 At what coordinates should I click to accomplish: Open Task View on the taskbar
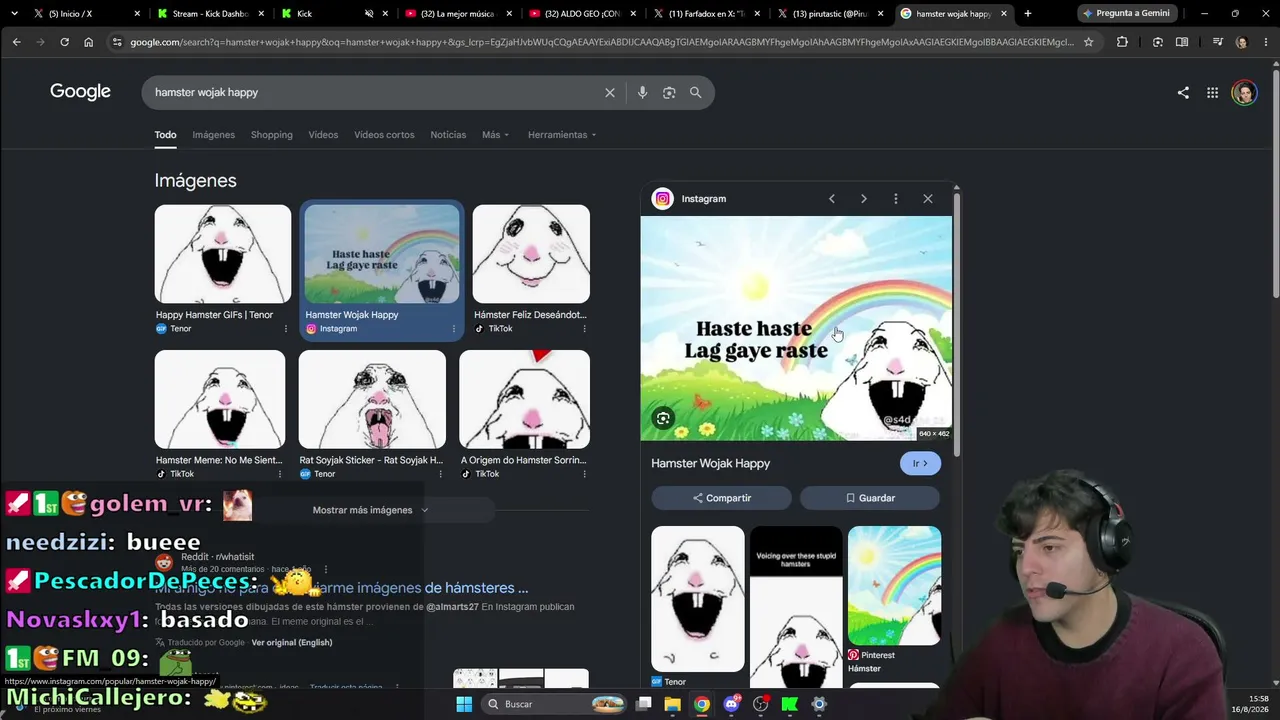(644, 704)
